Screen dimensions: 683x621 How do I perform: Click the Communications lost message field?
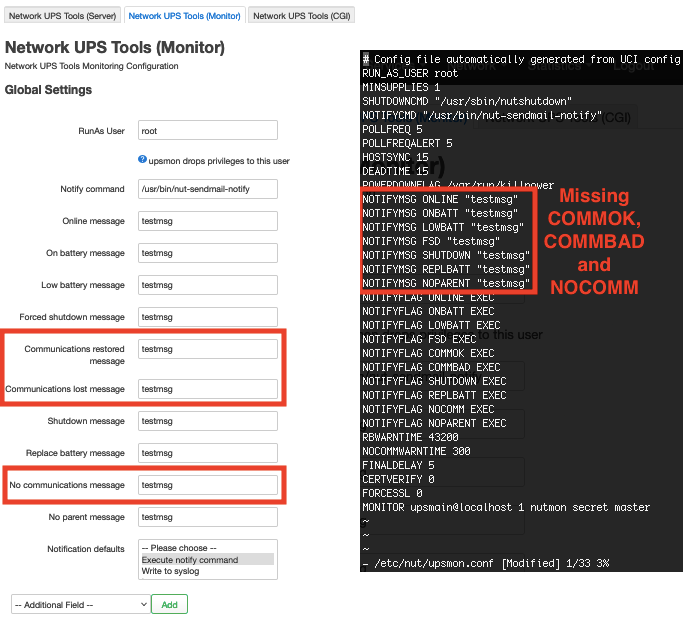point(208,389)
